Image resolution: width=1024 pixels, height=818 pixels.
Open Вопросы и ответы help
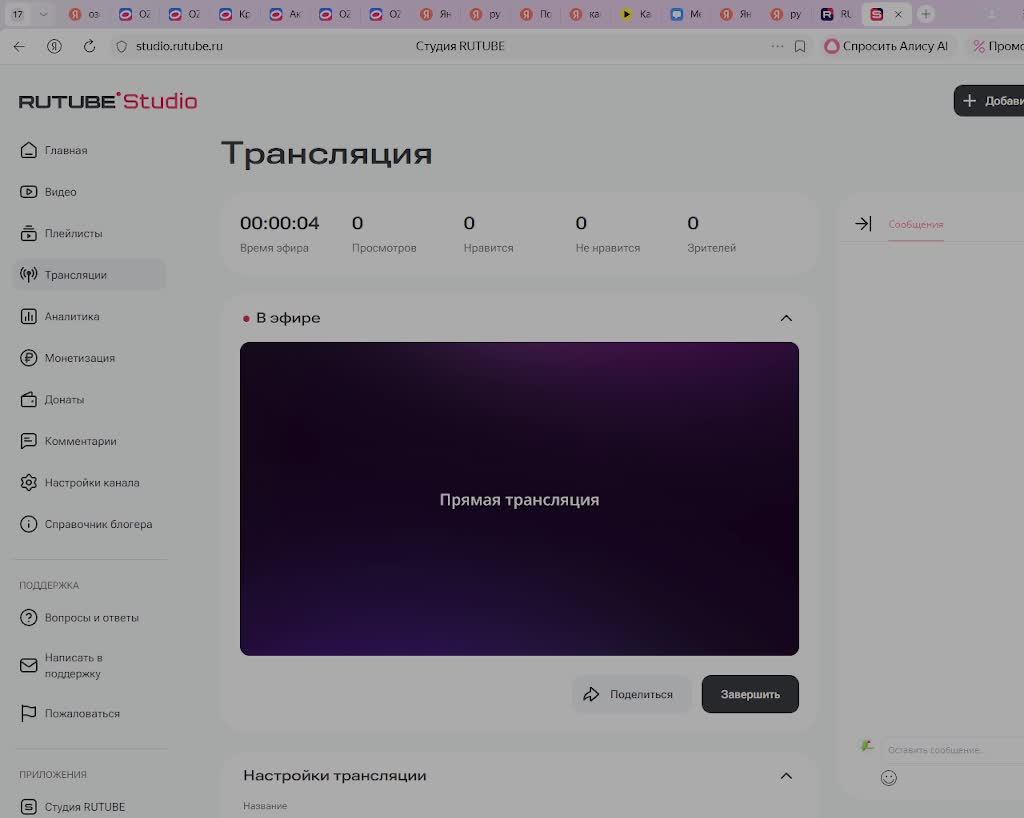click(79, 618)
